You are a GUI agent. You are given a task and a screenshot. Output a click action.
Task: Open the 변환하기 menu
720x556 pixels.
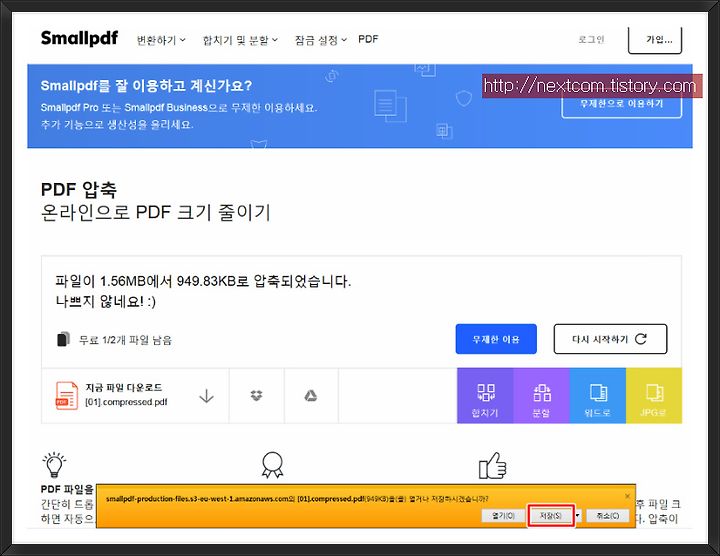tap(161, 40)
